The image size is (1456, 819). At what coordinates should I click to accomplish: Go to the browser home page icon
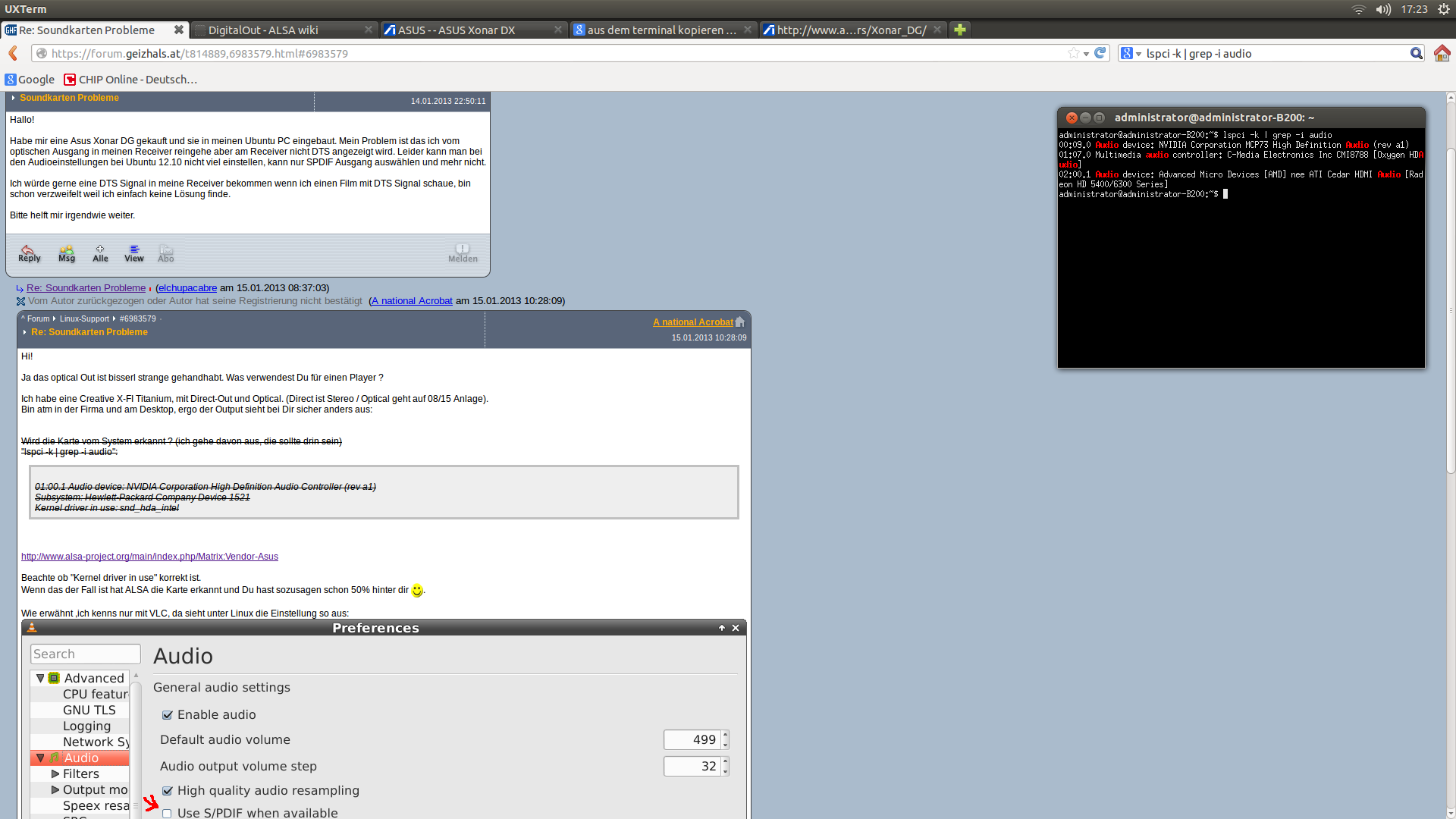pyautogui.click(x=1442, y=53)
